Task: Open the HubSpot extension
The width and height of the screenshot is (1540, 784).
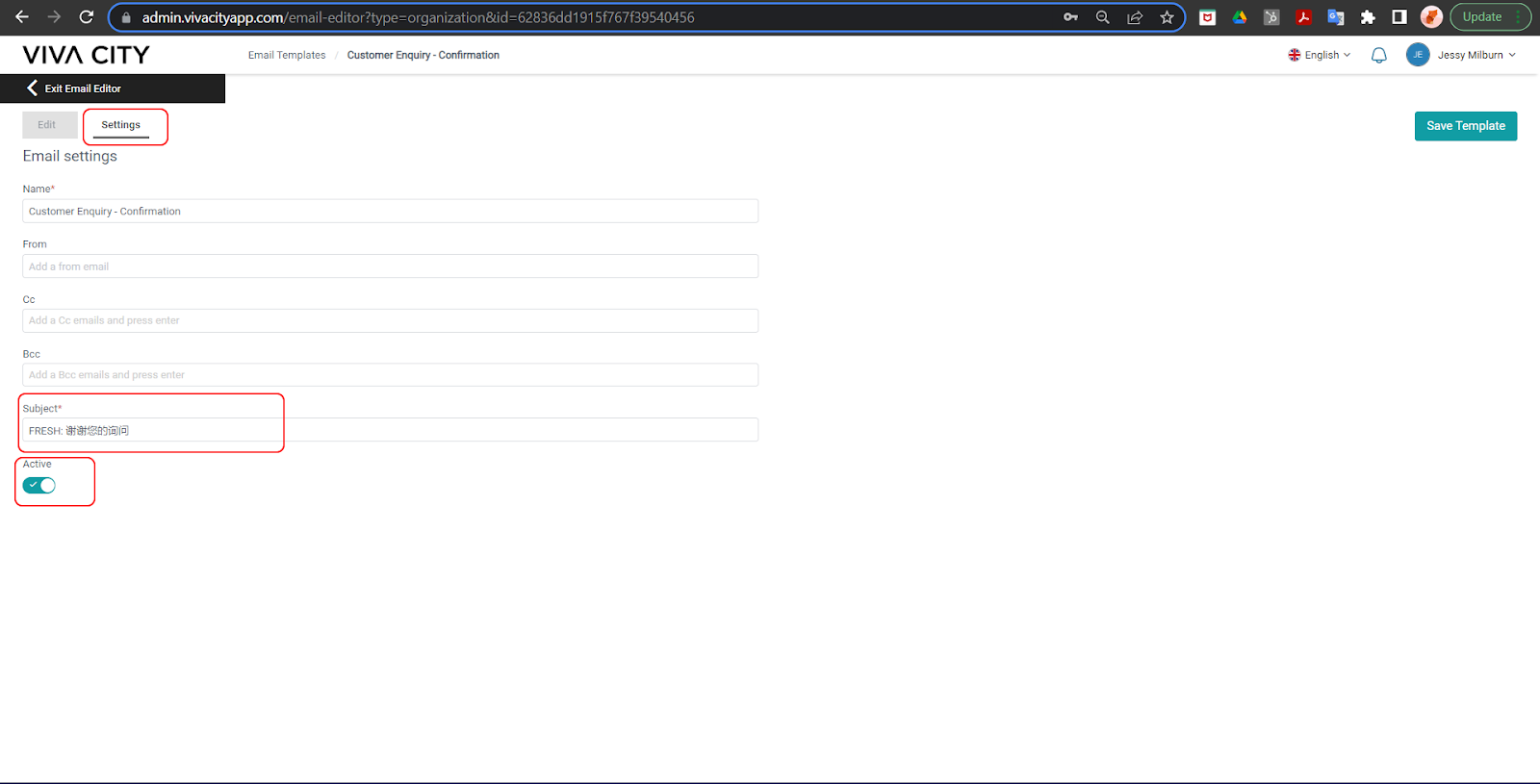Action: 1271,17
